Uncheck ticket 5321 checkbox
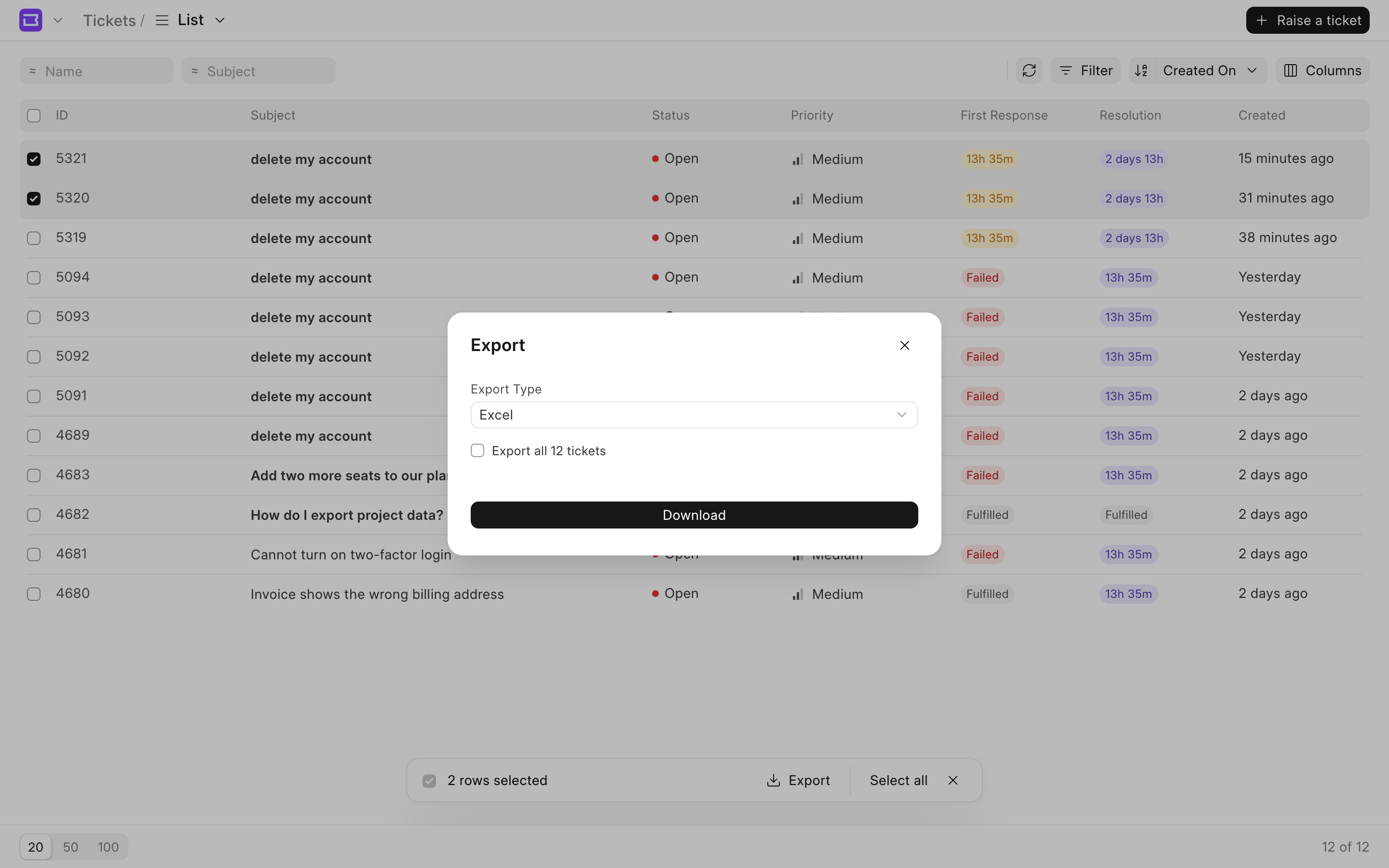Screen dimensions: 1389x868 coord(34,159)
